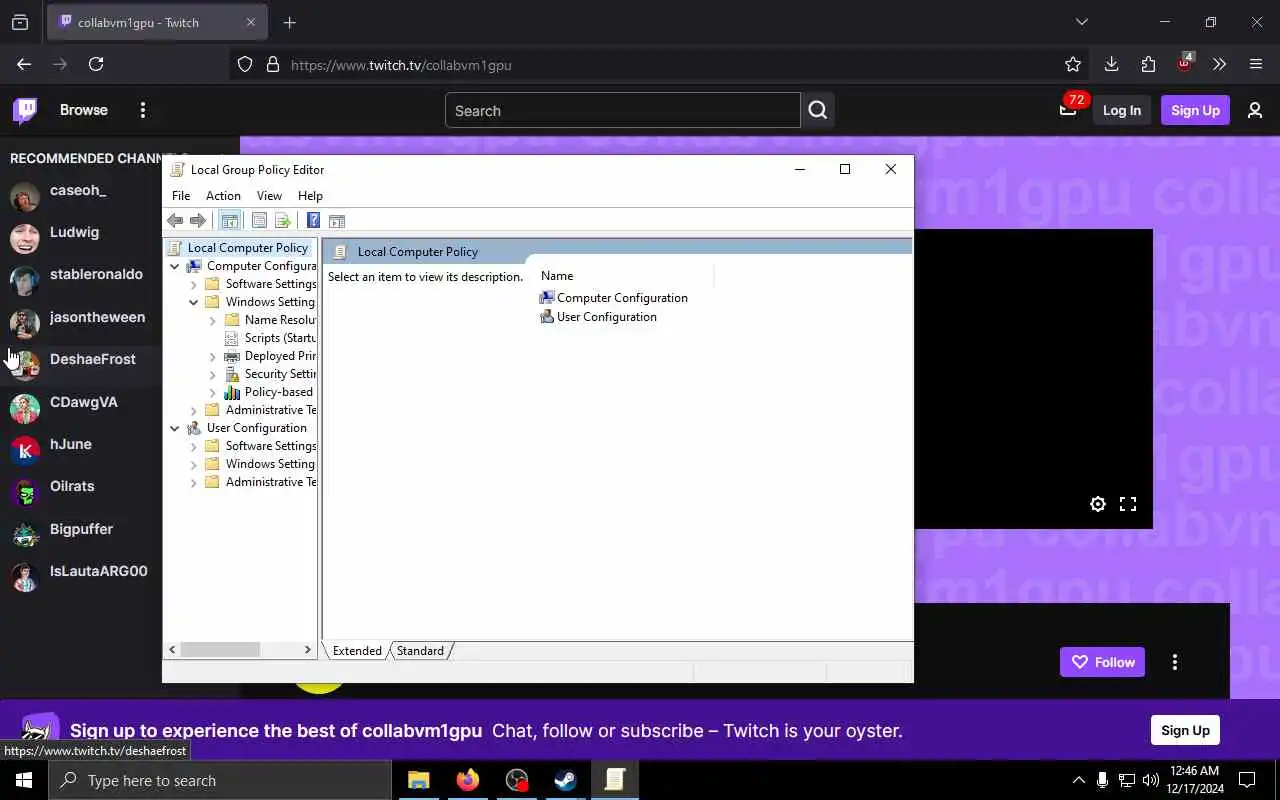Open the Action menu
Screen dimensions: 1280x800
(223, 196)
